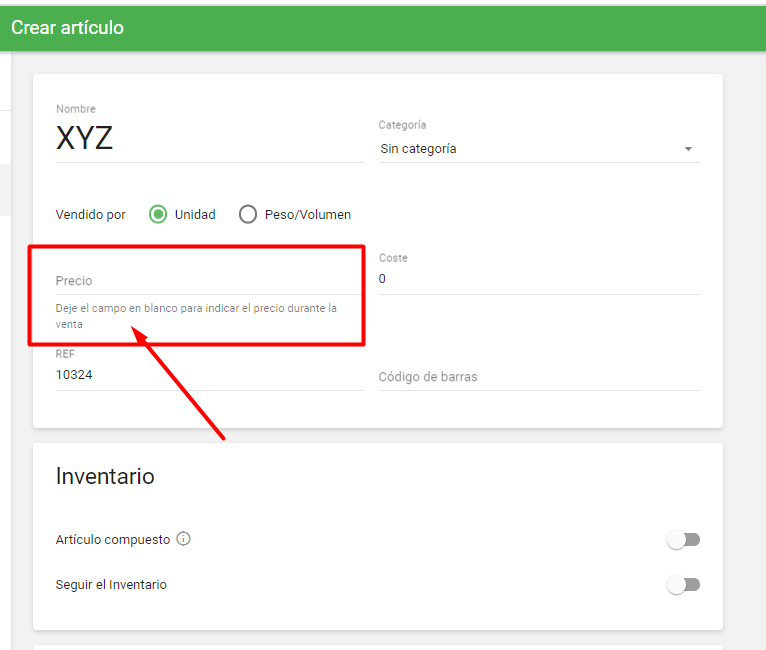Click the Coste field showing 0
Image resolution: width=766 pixels, height=650 pixels.
coord(538,279)
